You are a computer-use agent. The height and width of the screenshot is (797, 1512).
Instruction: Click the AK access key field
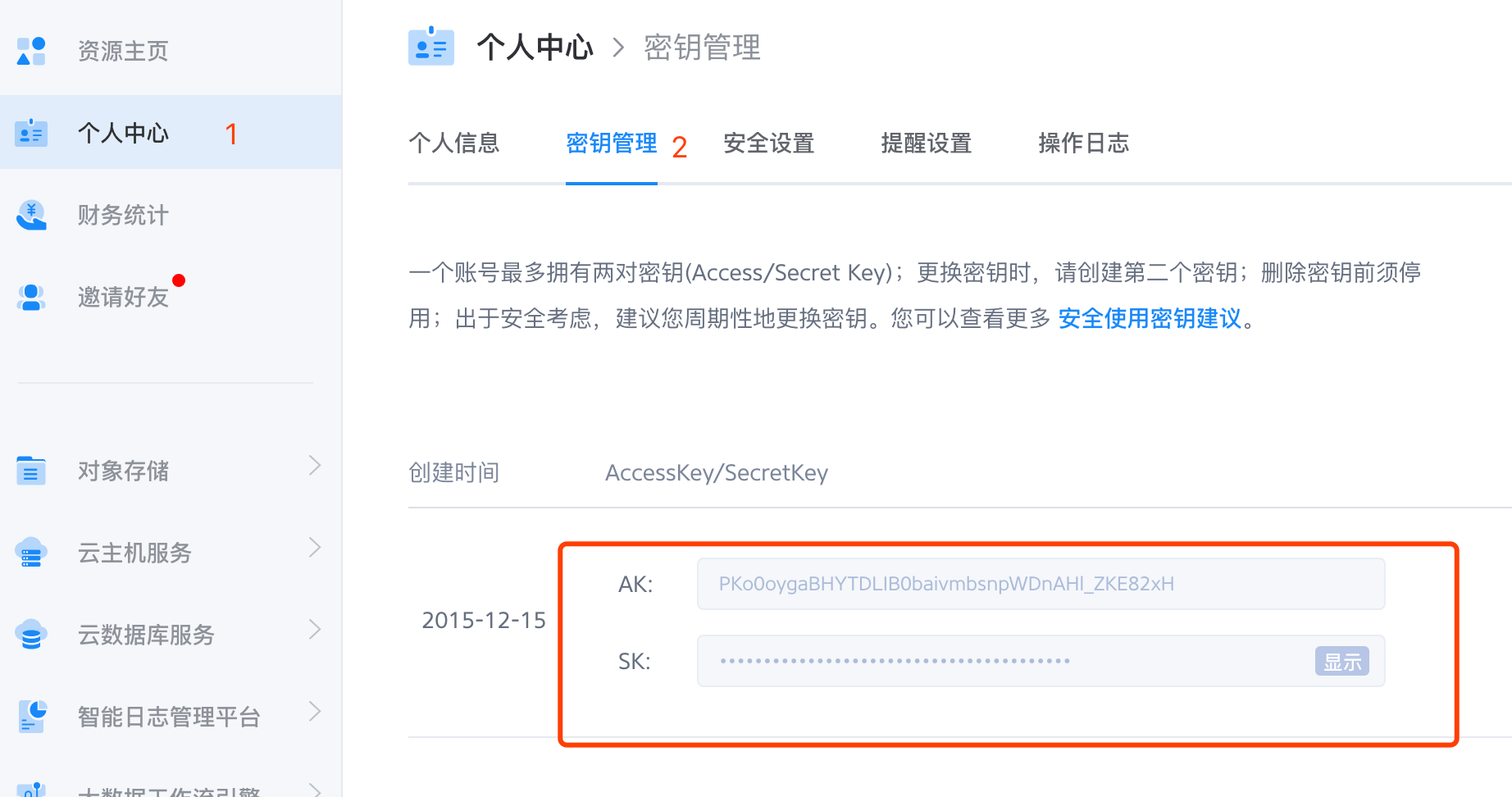tap(1041, 584)
